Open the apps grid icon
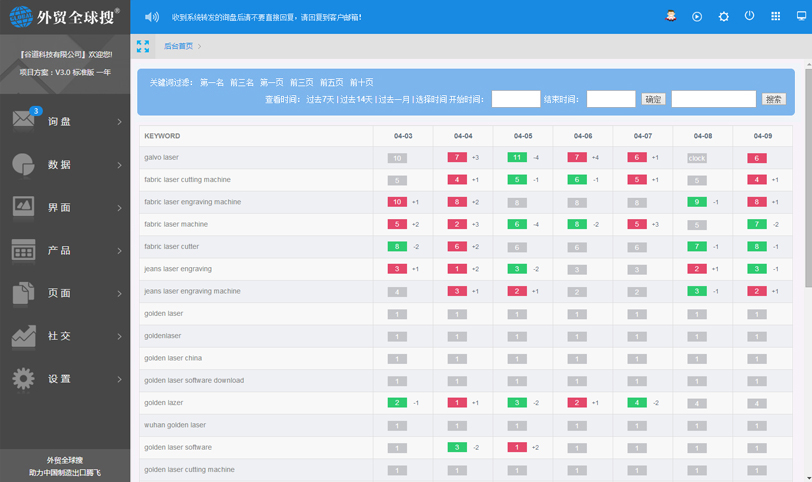The width and height of the screenshot is (812, 482). coord(775,17)
